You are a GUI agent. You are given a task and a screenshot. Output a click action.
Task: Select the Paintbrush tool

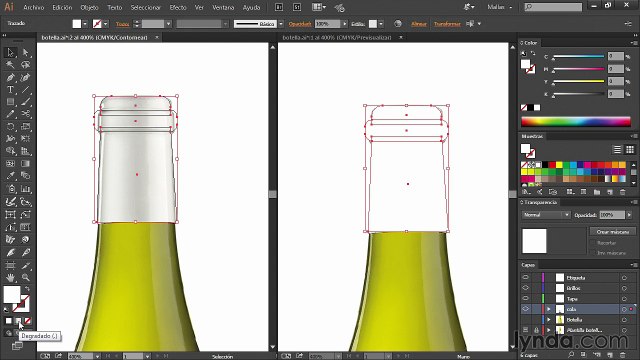(25, 102)
